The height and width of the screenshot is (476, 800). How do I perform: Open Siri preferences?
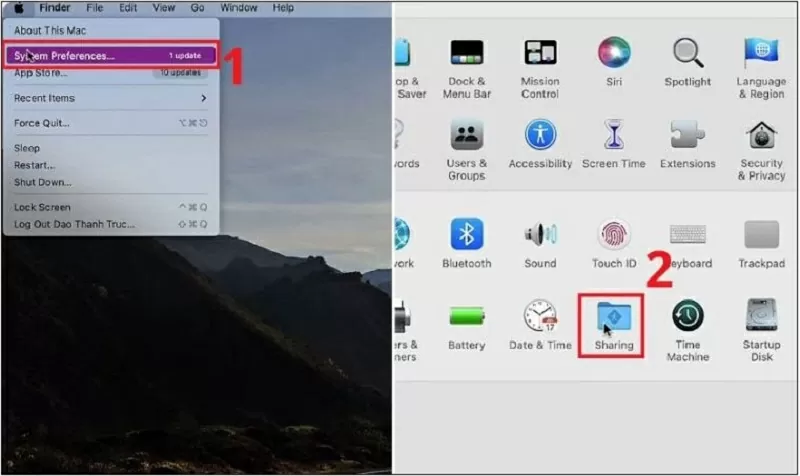614,62
